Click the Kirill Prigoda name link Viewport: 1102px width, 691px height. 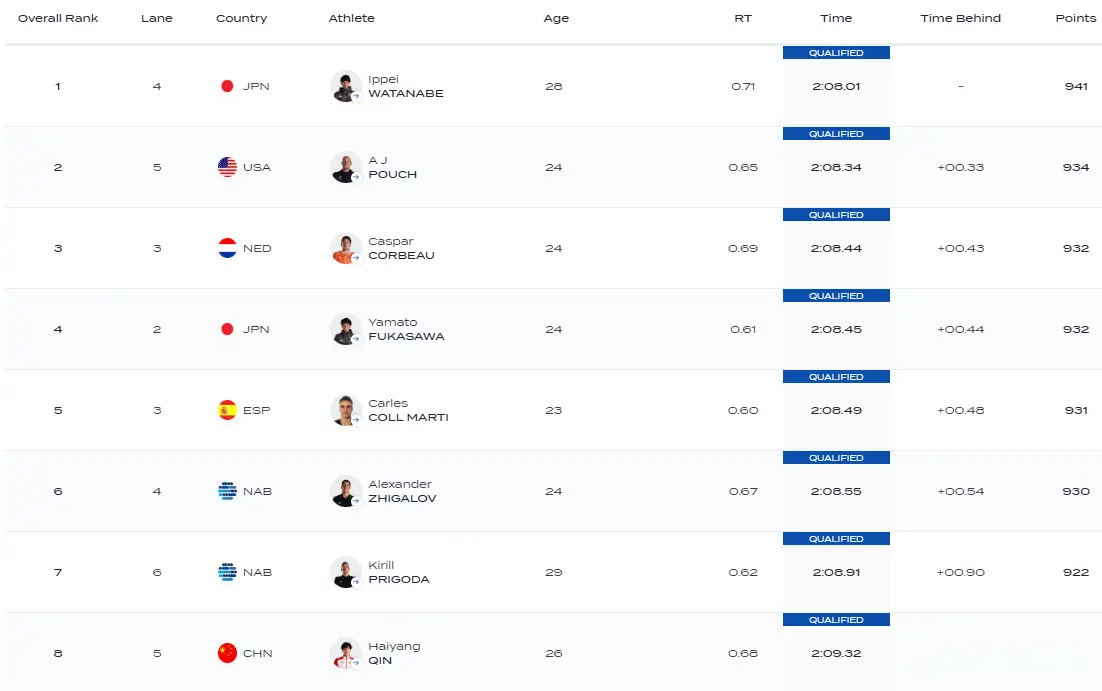[x=398, y=572]
